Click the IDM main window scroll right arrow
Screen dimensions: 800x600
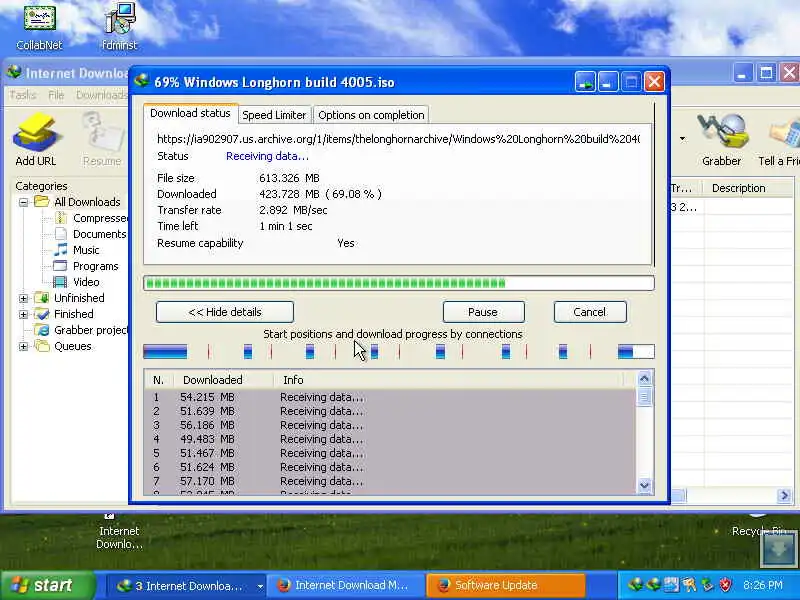785,495
